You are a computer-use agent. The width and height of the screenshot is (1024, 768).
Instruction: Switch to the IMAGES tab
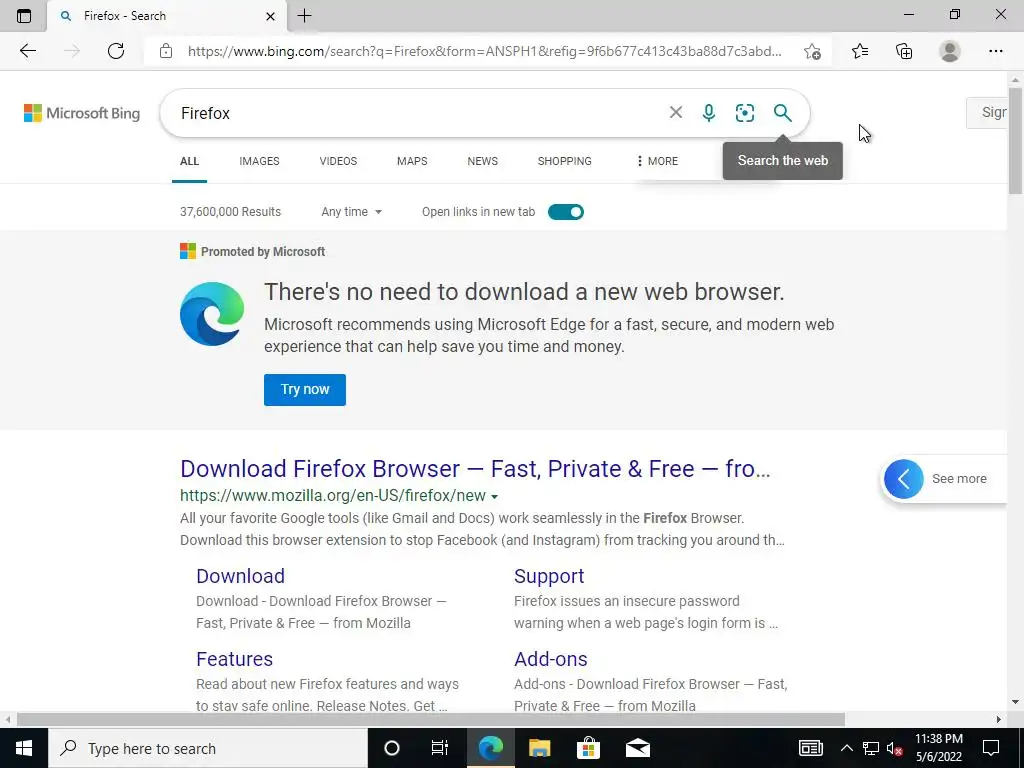click(x=259, y=161)
